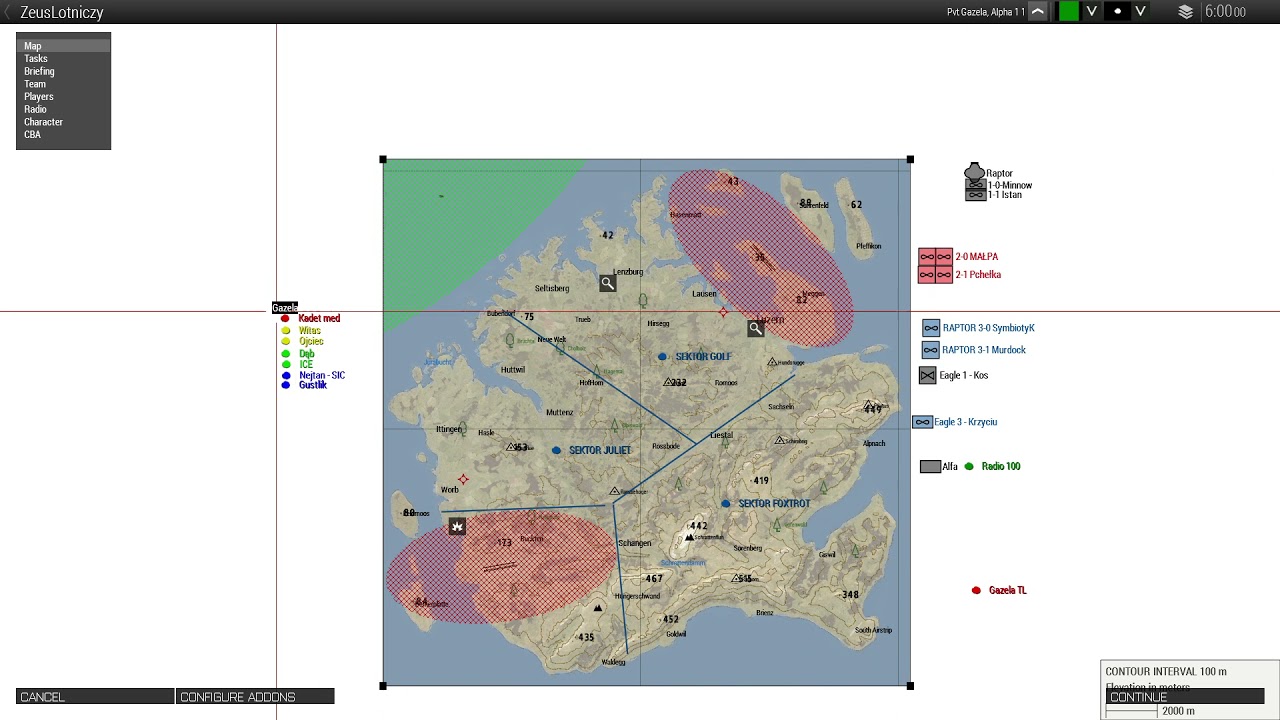This screenshot has height=720, width=1280.
Task: Open the CBA section
Action: pyautogui.click(x=63, y=135)
